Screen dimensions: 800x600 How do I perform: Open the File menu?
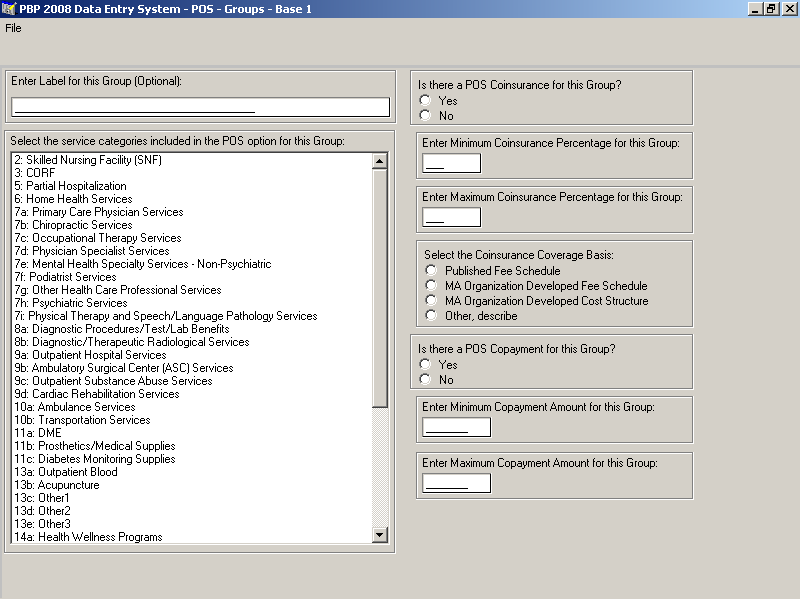point(13,28)
